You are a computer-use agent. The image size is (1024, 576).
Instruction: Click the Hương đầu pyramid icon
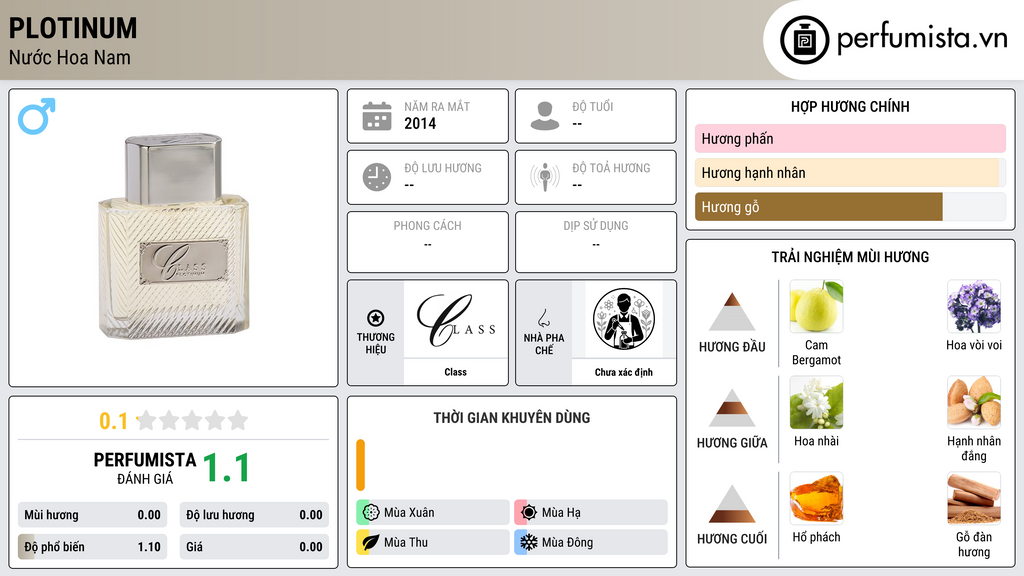point(732,312)
